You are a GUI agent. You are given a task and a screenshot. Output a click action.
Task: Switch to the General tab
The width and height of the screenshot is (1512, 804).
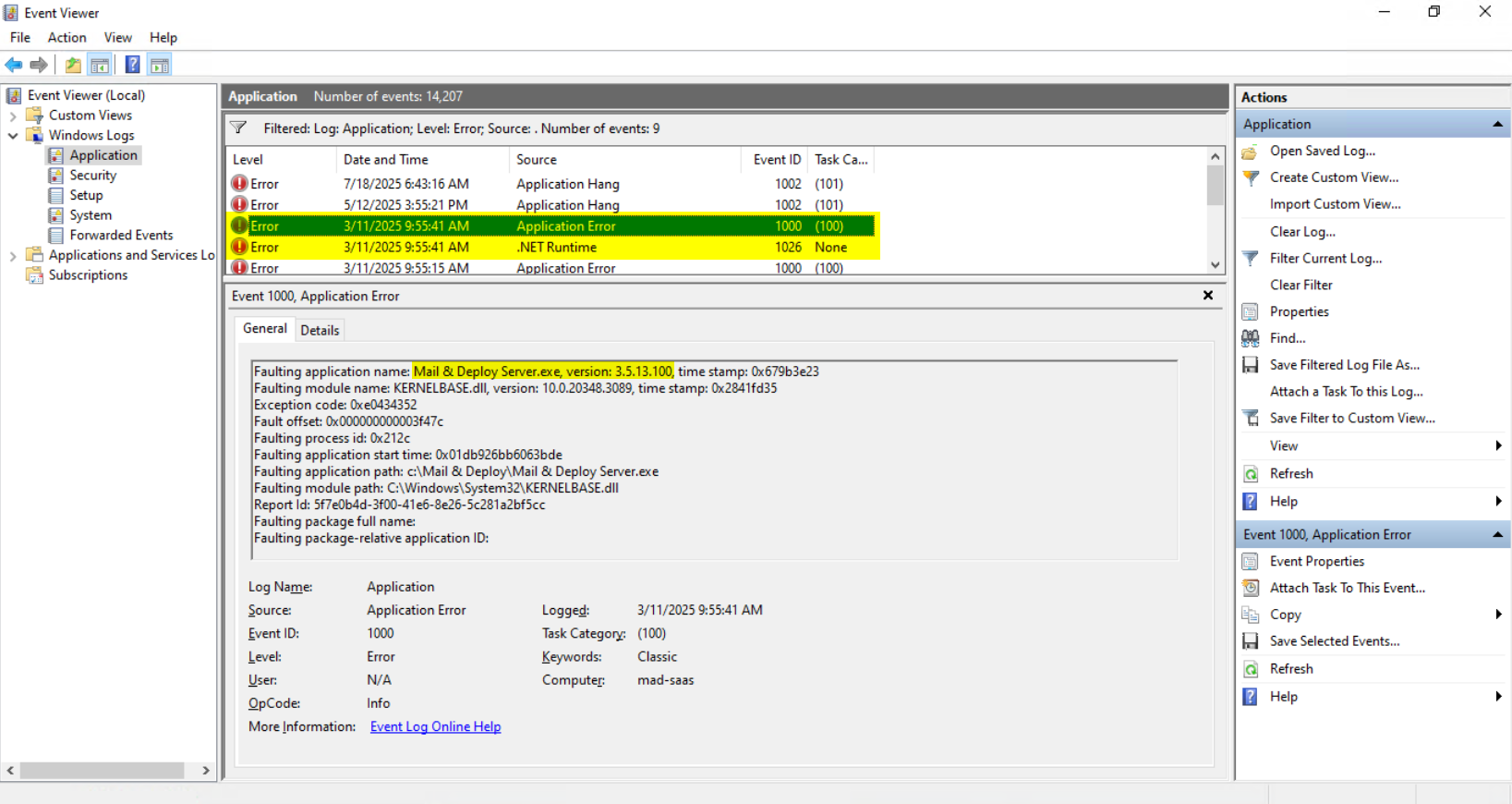(x=265, y=328)
